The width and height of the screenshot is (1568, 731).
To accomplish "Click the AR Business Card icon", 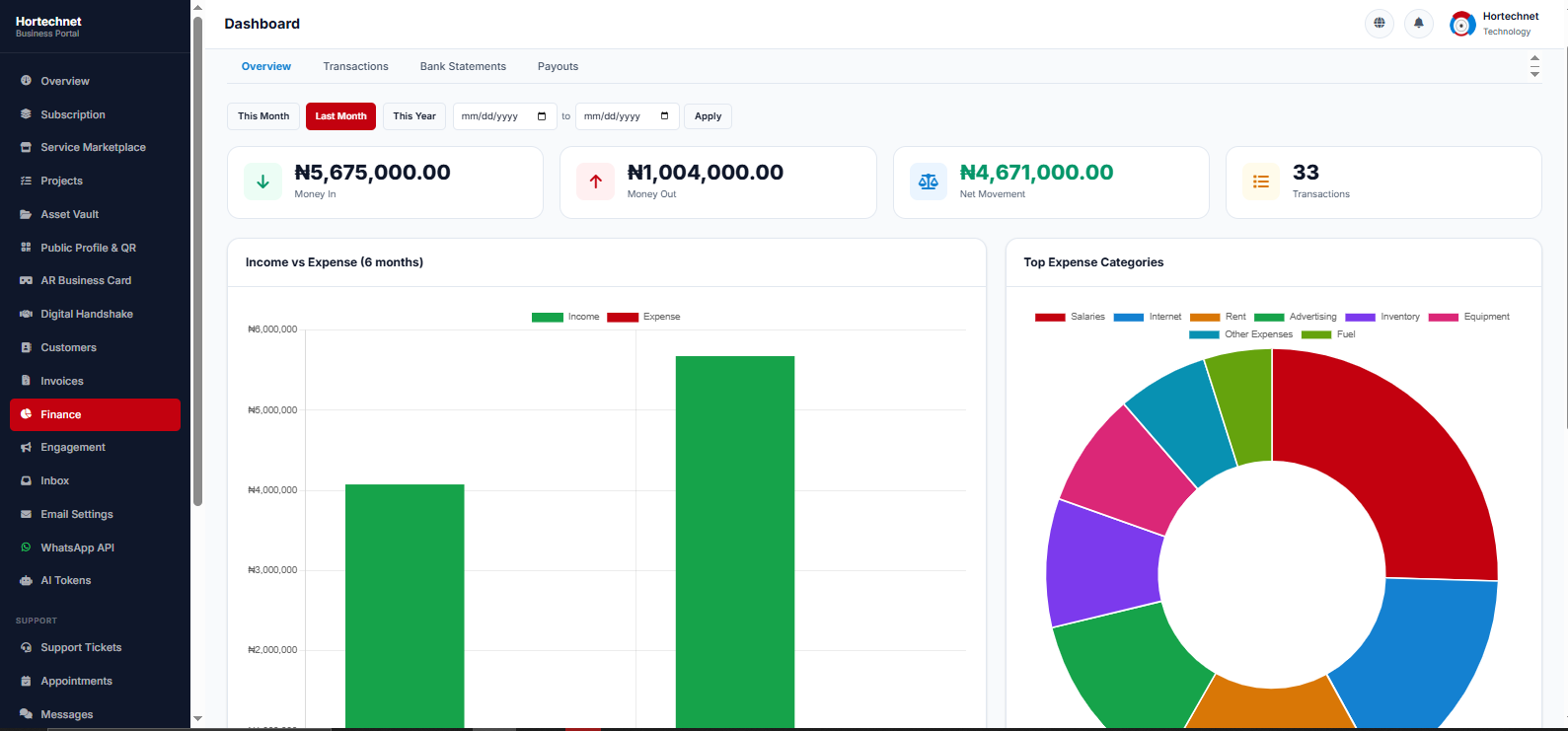I will click(x=26, y=280).
